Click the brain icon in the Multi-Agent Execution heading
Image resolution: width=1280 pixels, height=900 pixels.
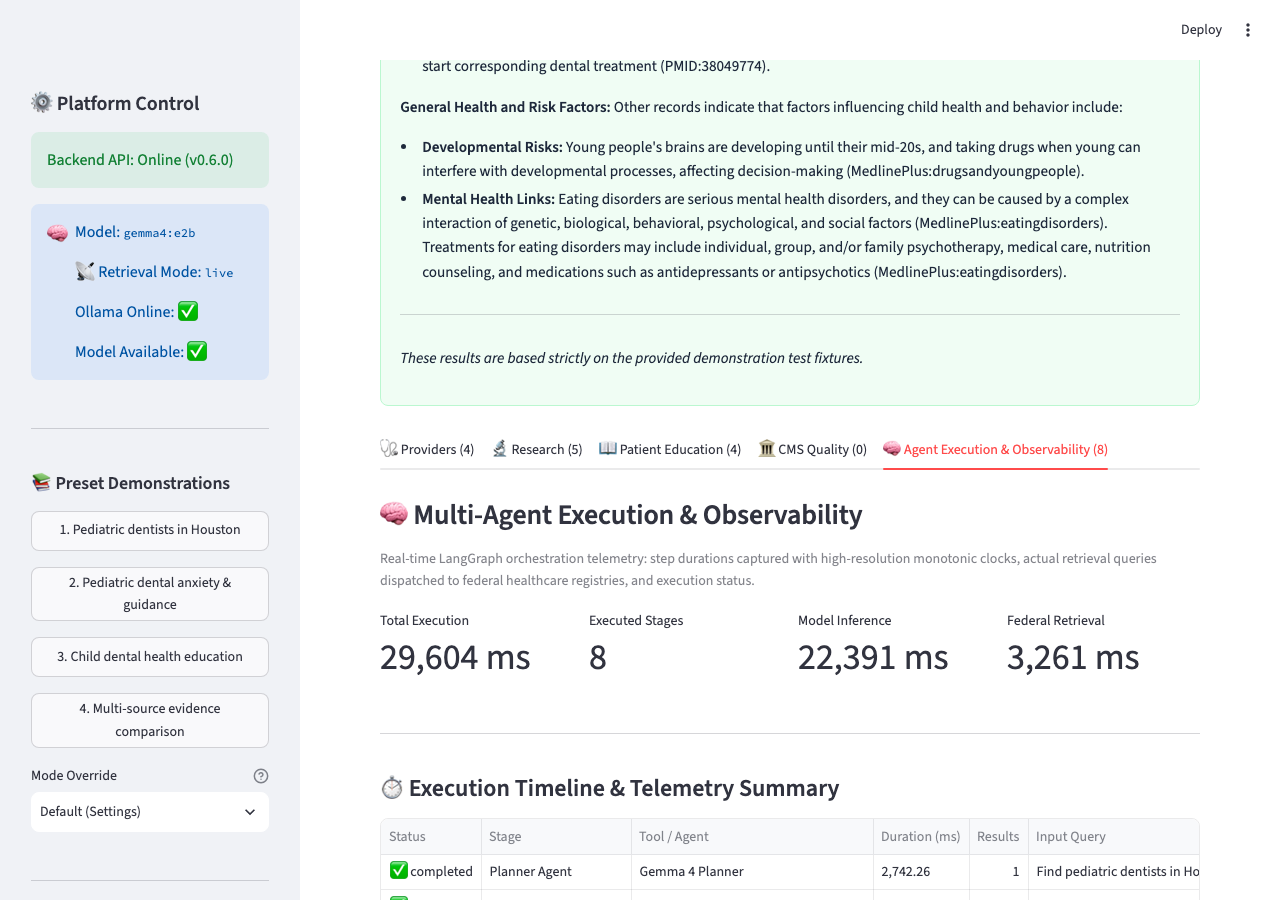pyautogui.click(x=394, y=515)
